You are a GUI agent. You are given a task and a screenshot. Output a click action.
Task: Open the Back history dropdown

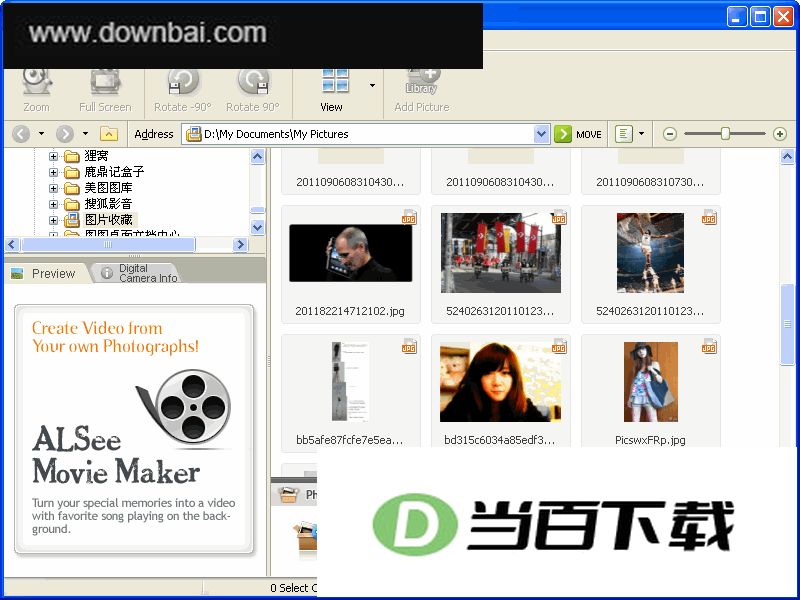[x=41, y=134]
